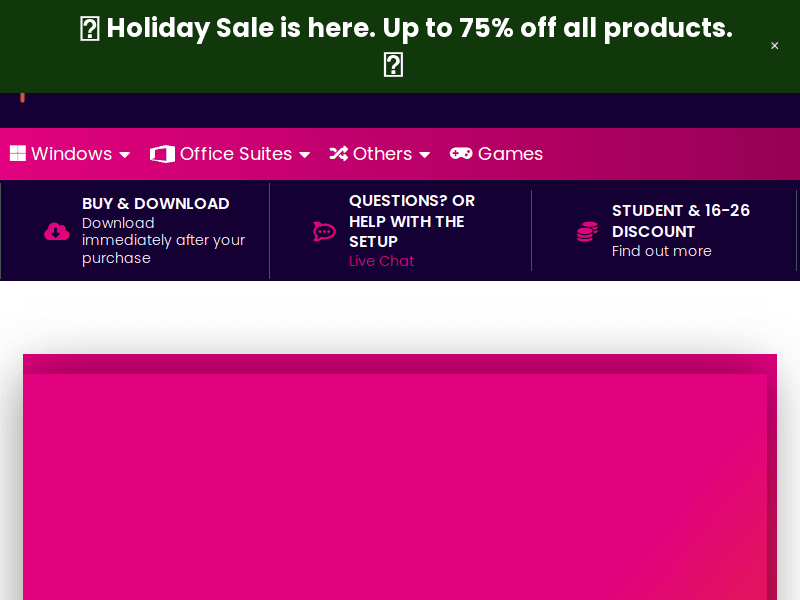Image resolution: width=800 pixels, height=600 pixels.
Task: Follow the Find out more link
Action: (661, 251)
